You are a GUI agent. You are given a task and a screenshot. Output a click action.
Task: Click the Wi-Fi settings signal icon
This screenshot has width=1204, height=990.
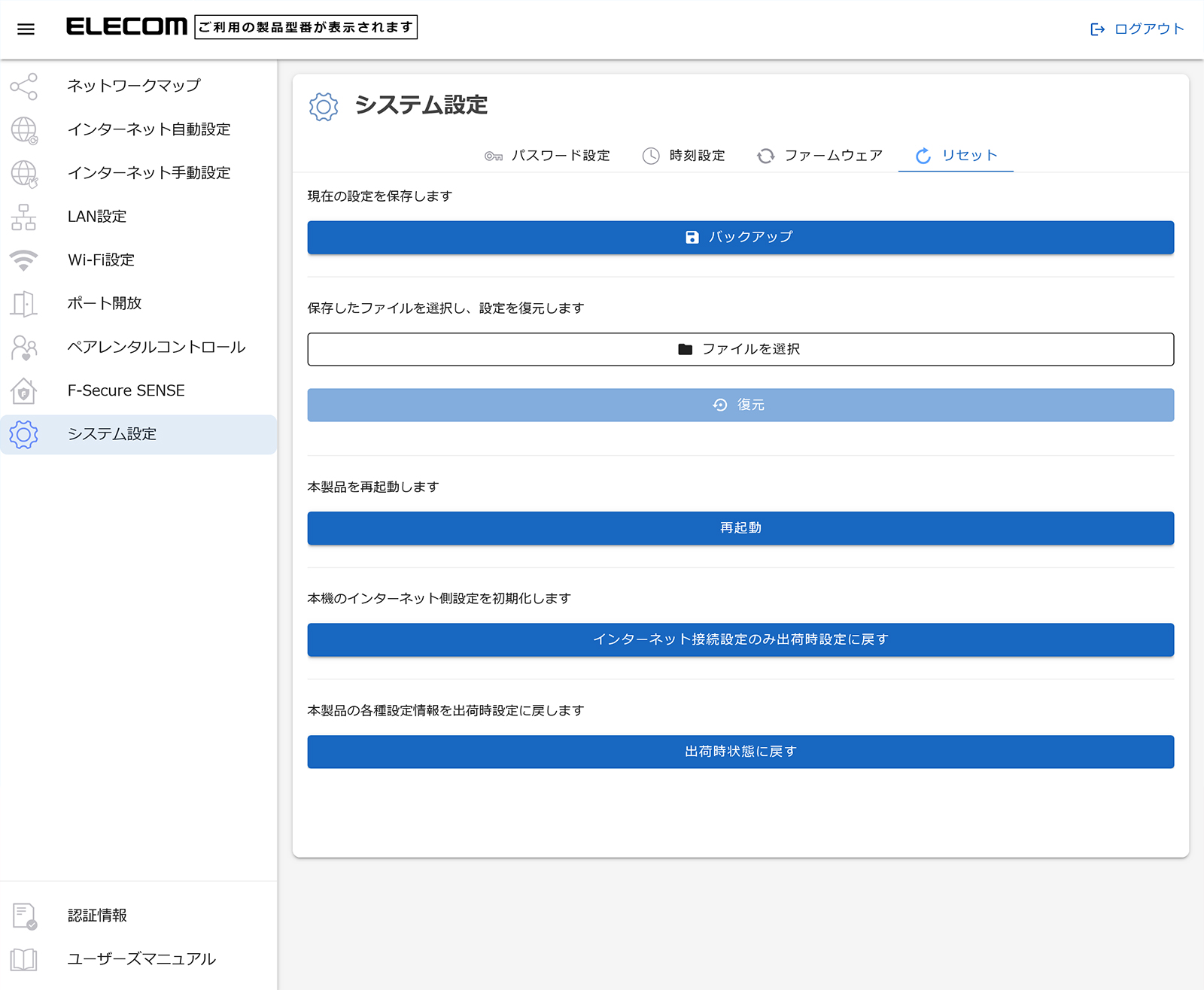[x=23, y=260]
